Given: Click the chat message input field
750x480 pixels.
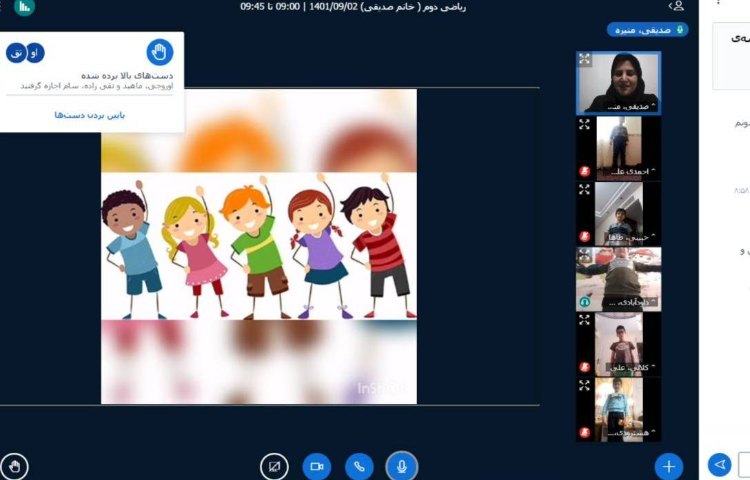Looking at the screenshot, I should click(x=743, y=465).
